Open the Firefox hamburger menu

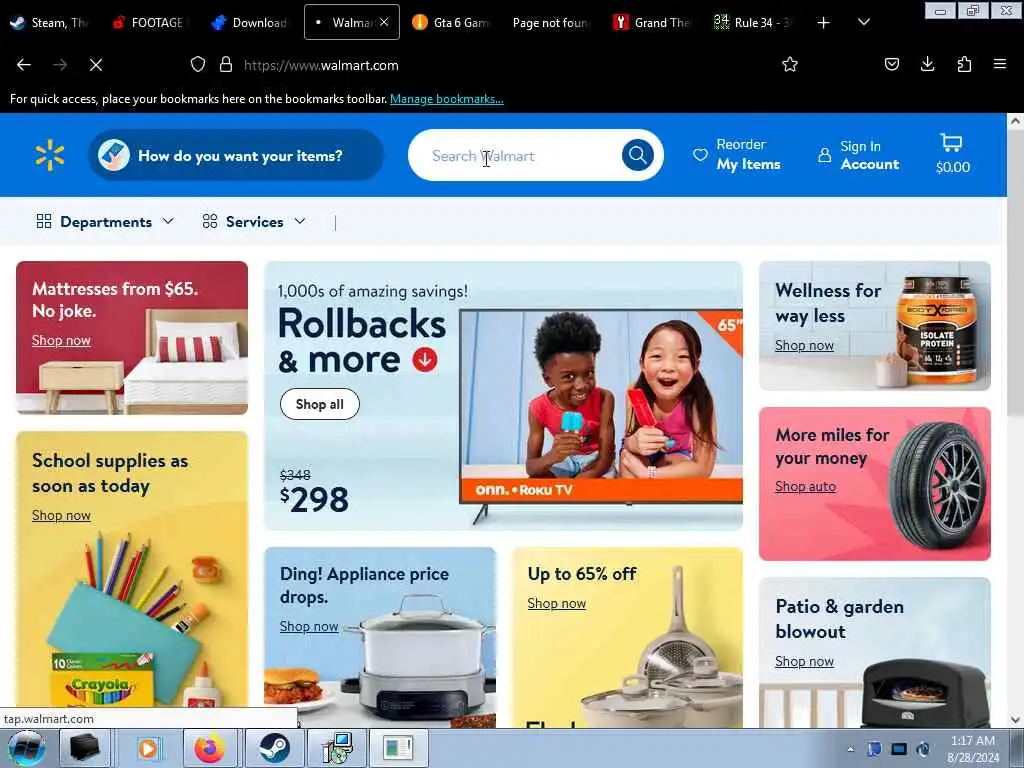pos(1000,64)
